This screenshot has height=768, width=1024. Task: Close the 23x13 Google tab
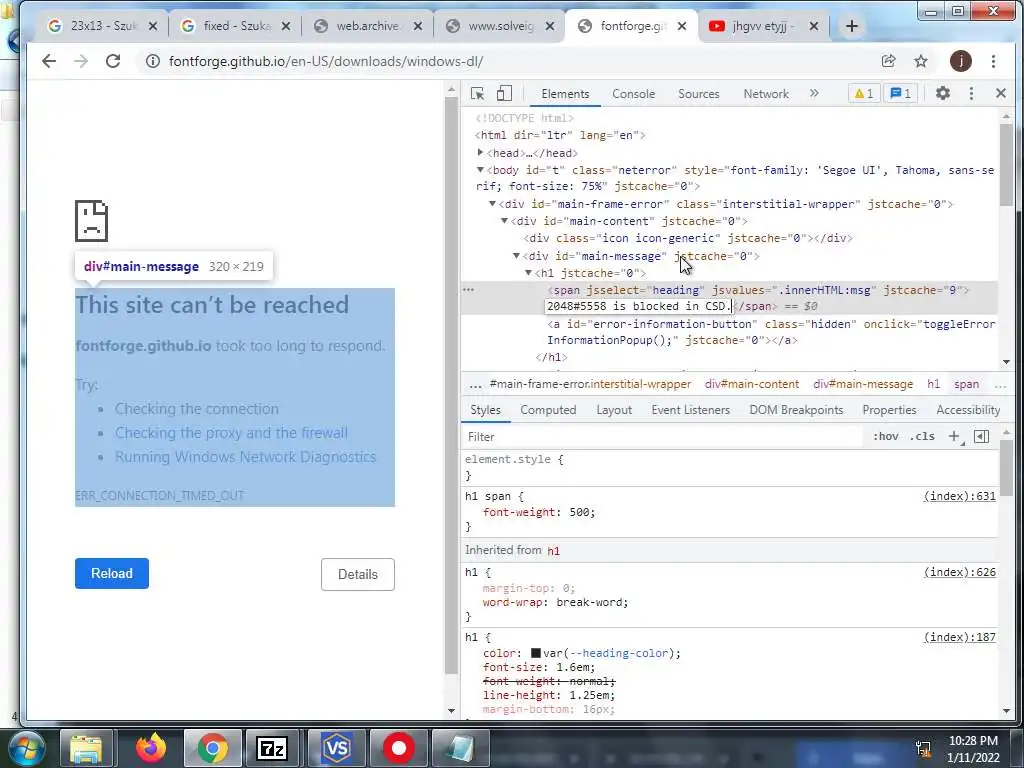pyautogui.click(x=153, y=26)
